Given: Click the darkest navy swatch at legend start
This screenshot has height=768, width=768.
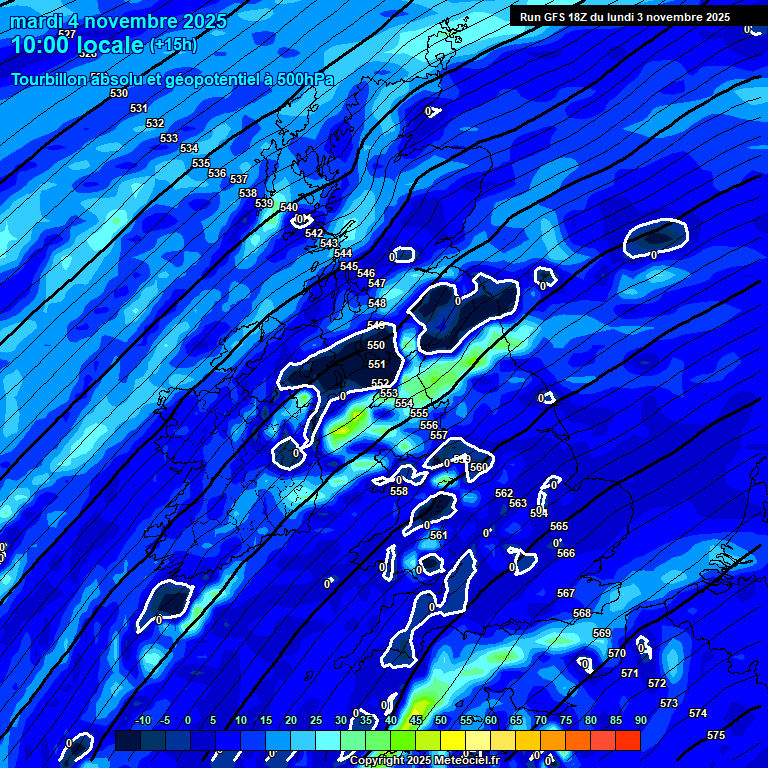Looking at the screenshot, I should pyautogui.click(x=127, y=740).
